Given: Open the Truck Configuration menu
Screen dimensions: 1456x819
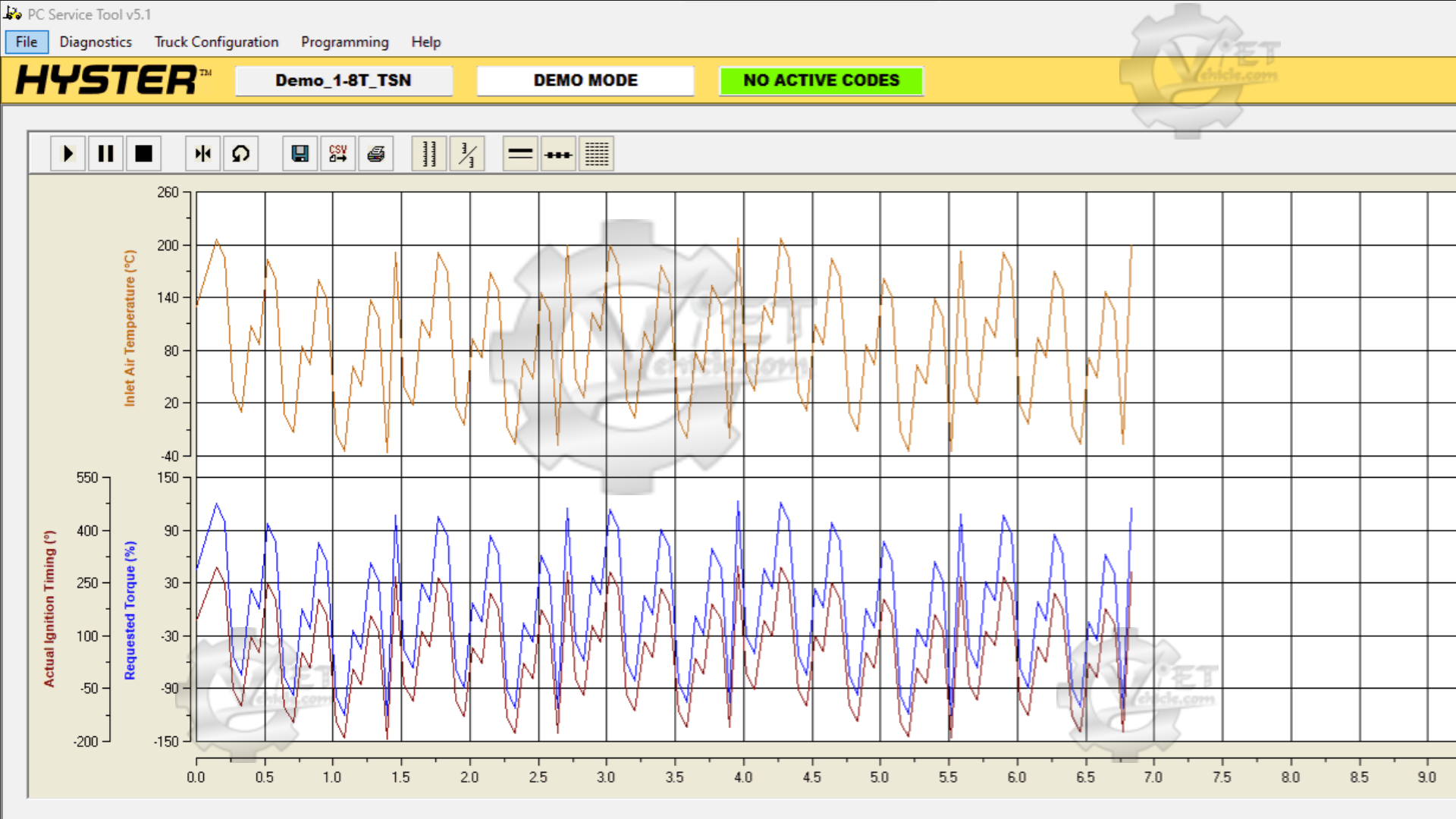Looking at the screenshot, I should tap(216, 42).
